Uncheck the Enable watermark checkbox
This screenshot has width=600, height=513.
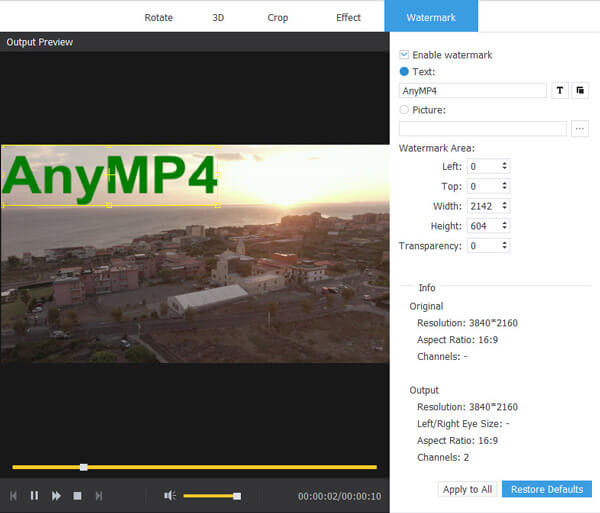(404, 55)
